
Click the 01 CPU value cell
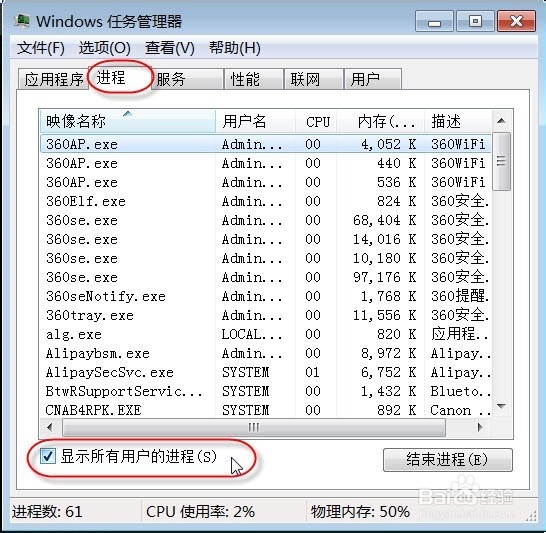pos(312,372)
